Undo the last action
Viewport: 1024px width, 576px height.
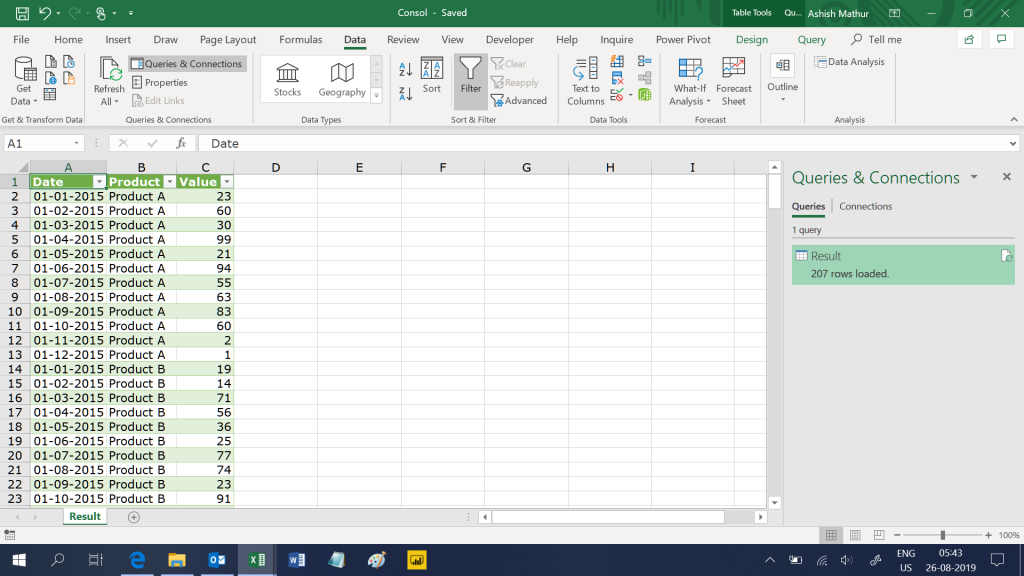pyautogui.click(x=44, y=13)
